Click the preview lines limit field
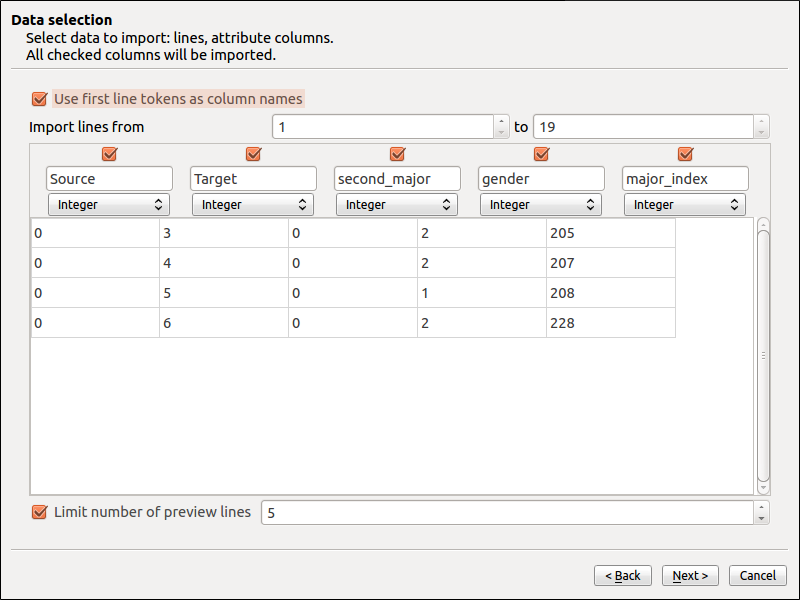 [x=505, y=512]
